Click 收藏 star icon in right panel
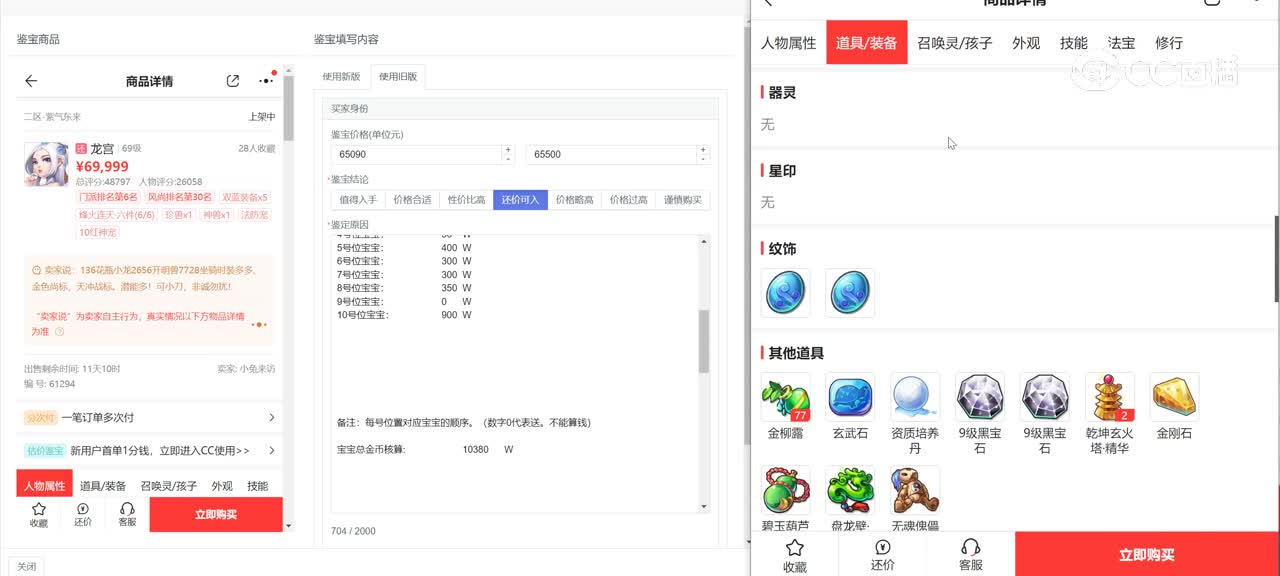The image size is (1280, 576). 795,548
